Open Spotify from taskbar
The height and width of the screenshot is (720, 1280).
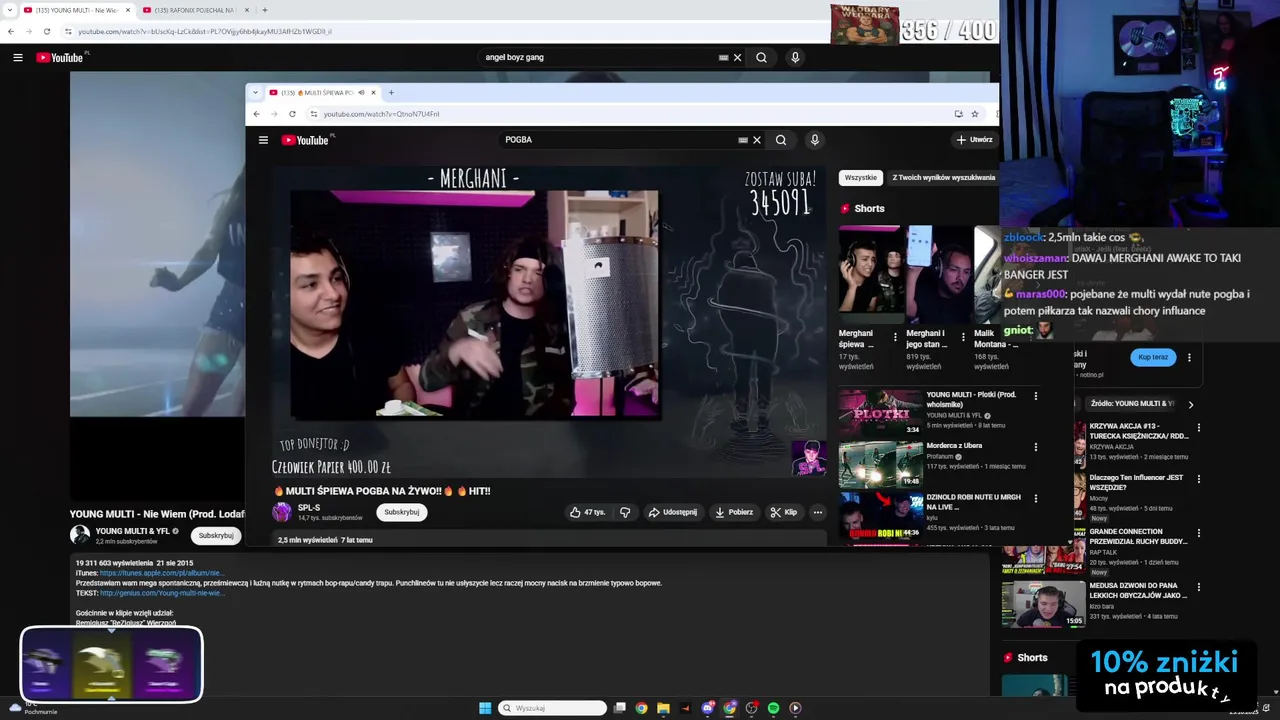[x=773, y=708]
